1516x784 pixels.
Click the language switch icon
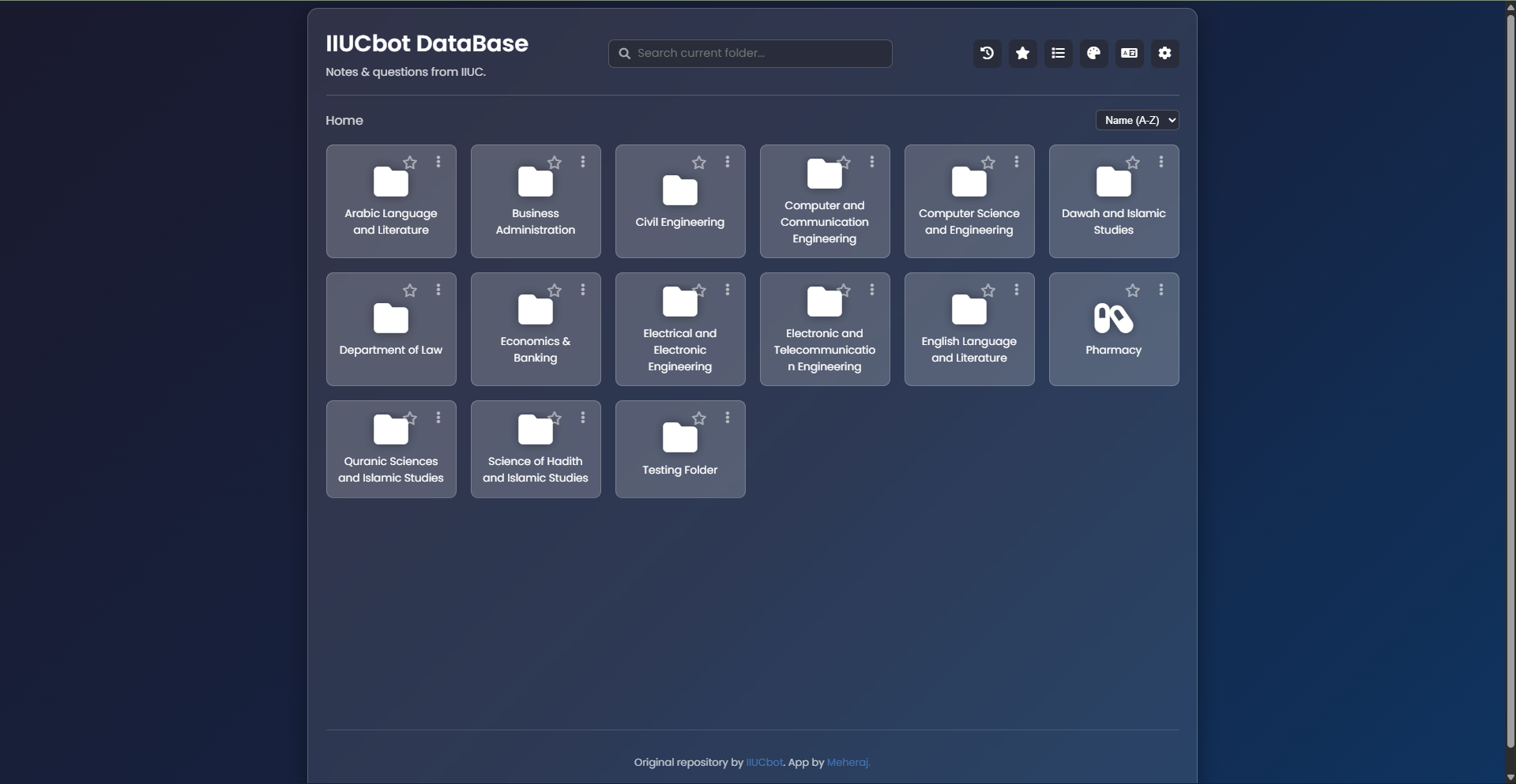point(1129,54)
